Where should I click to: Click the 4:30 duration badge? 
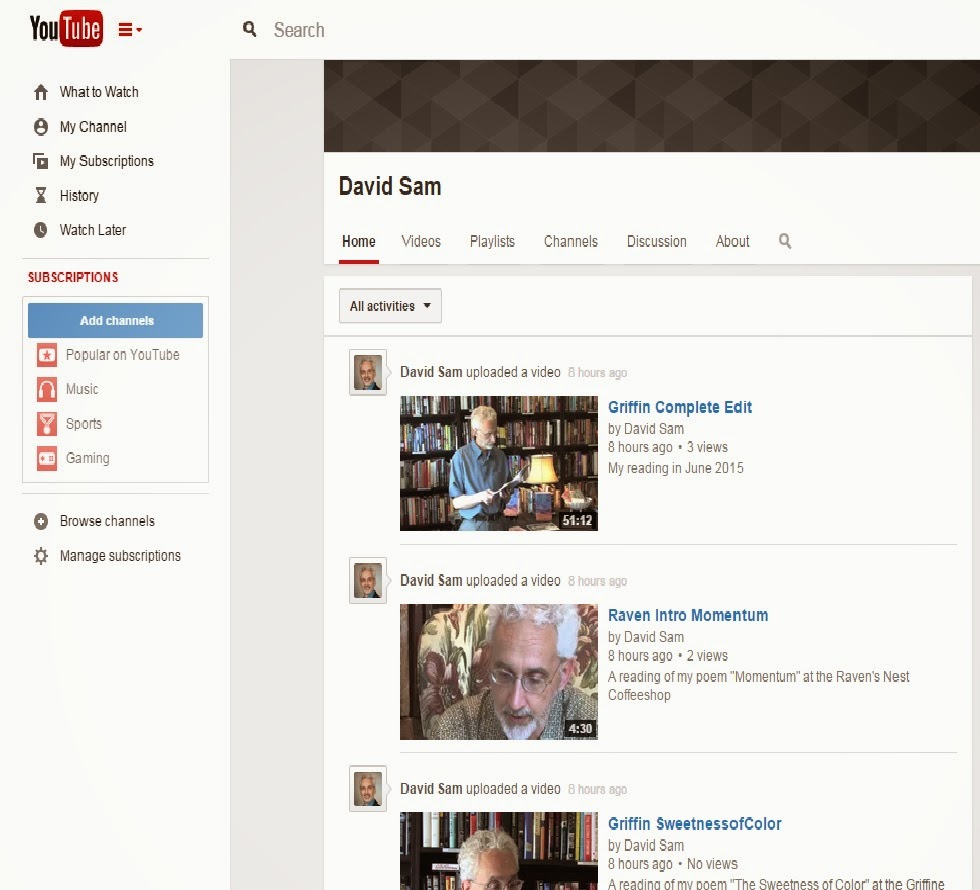[x=580, y=729]
